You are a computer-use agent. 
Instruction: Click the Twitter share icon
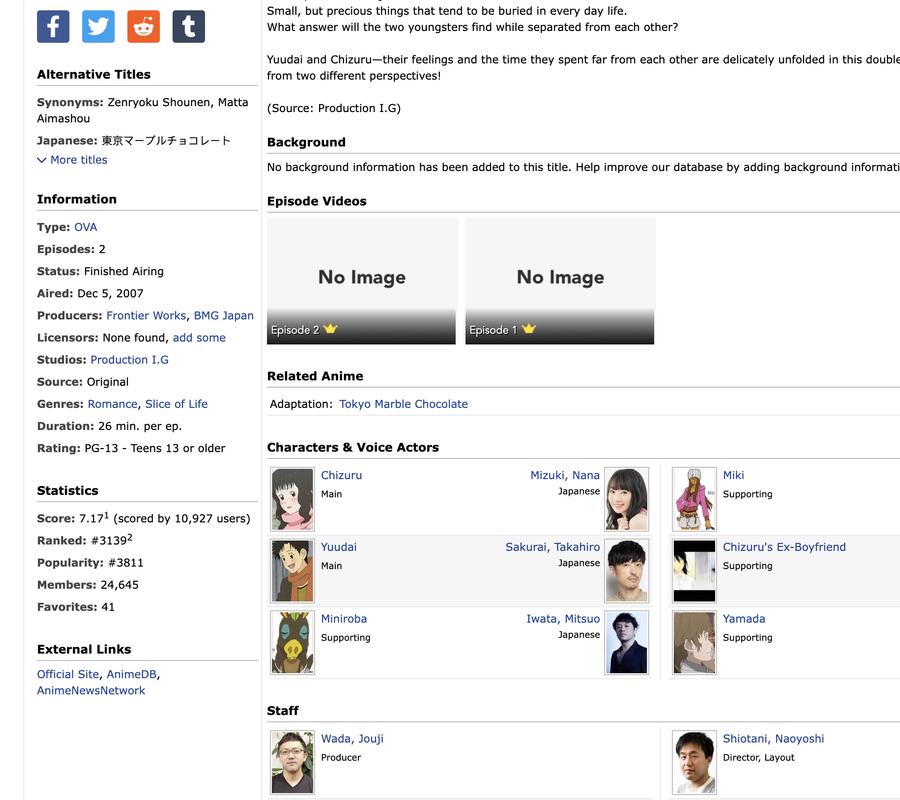click(98, 27)
